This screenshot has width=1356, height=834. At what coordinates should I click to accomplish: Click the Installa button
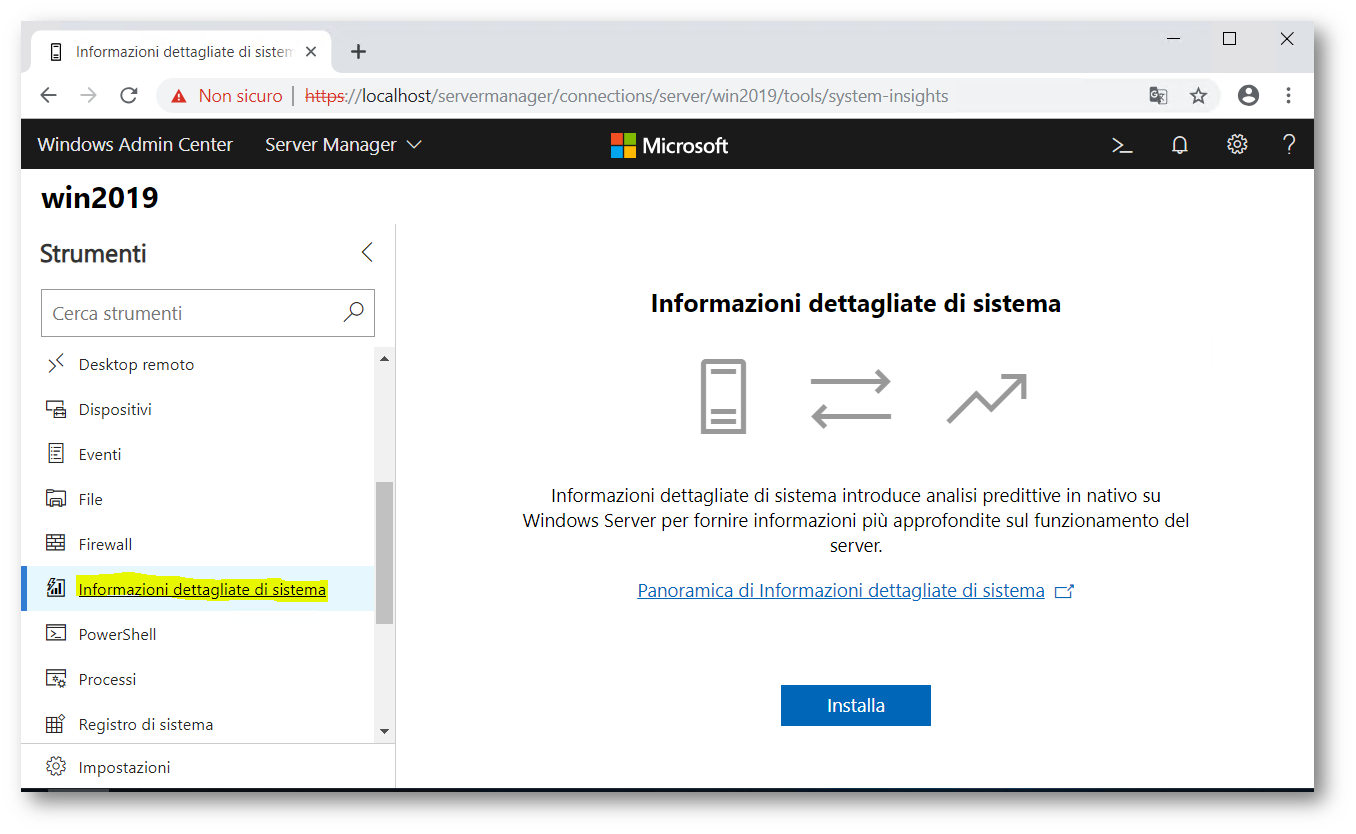coord(855,705)
